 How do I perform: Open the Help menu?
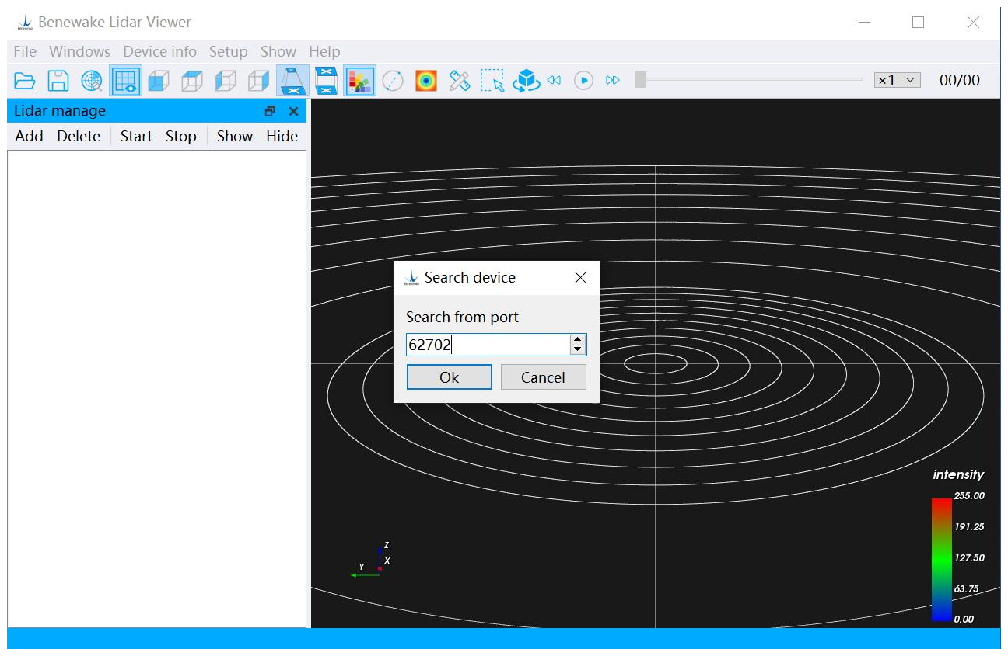[325, 51]
